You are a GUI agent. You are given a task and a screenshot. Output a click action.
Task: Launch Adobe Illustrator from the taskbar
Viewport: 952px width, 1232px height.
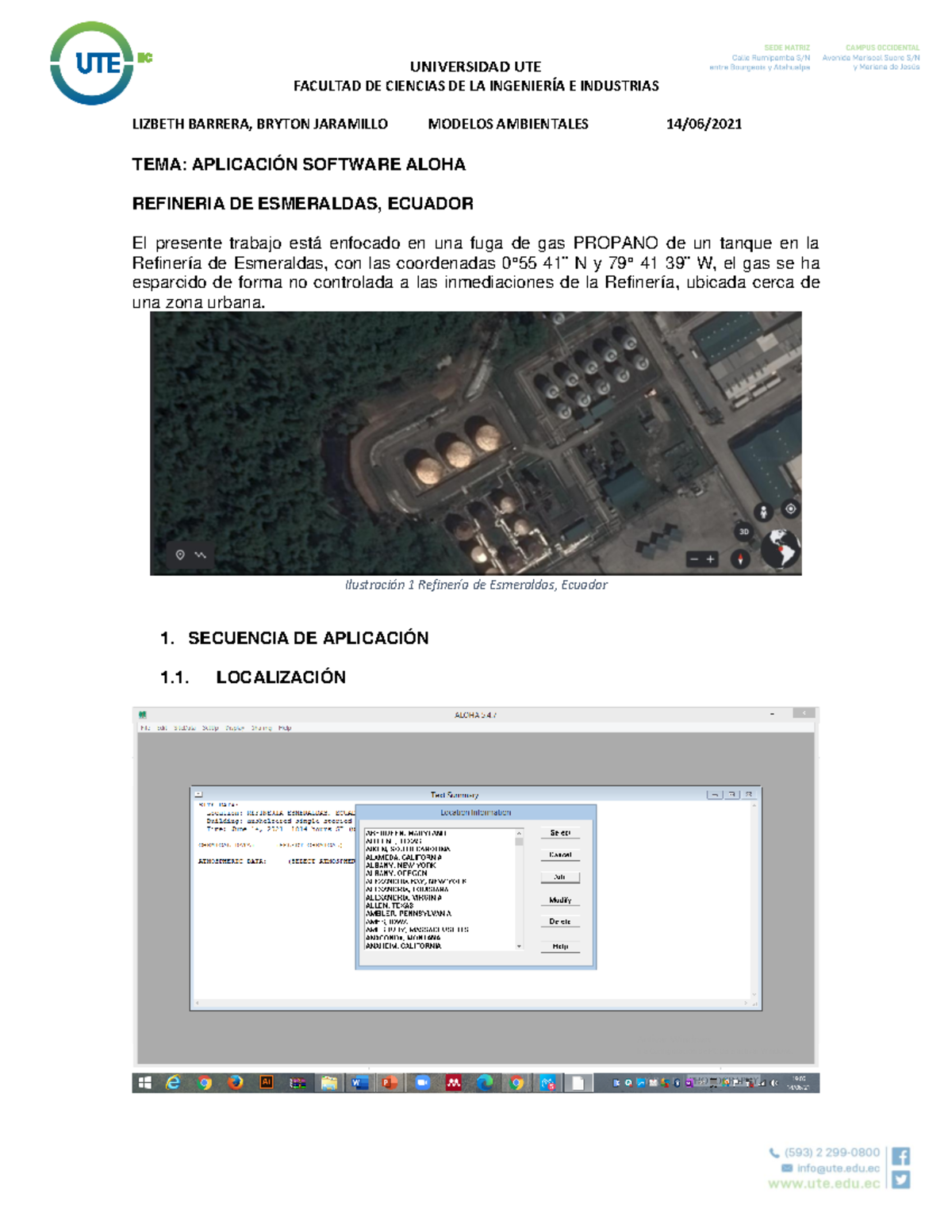267,1083
